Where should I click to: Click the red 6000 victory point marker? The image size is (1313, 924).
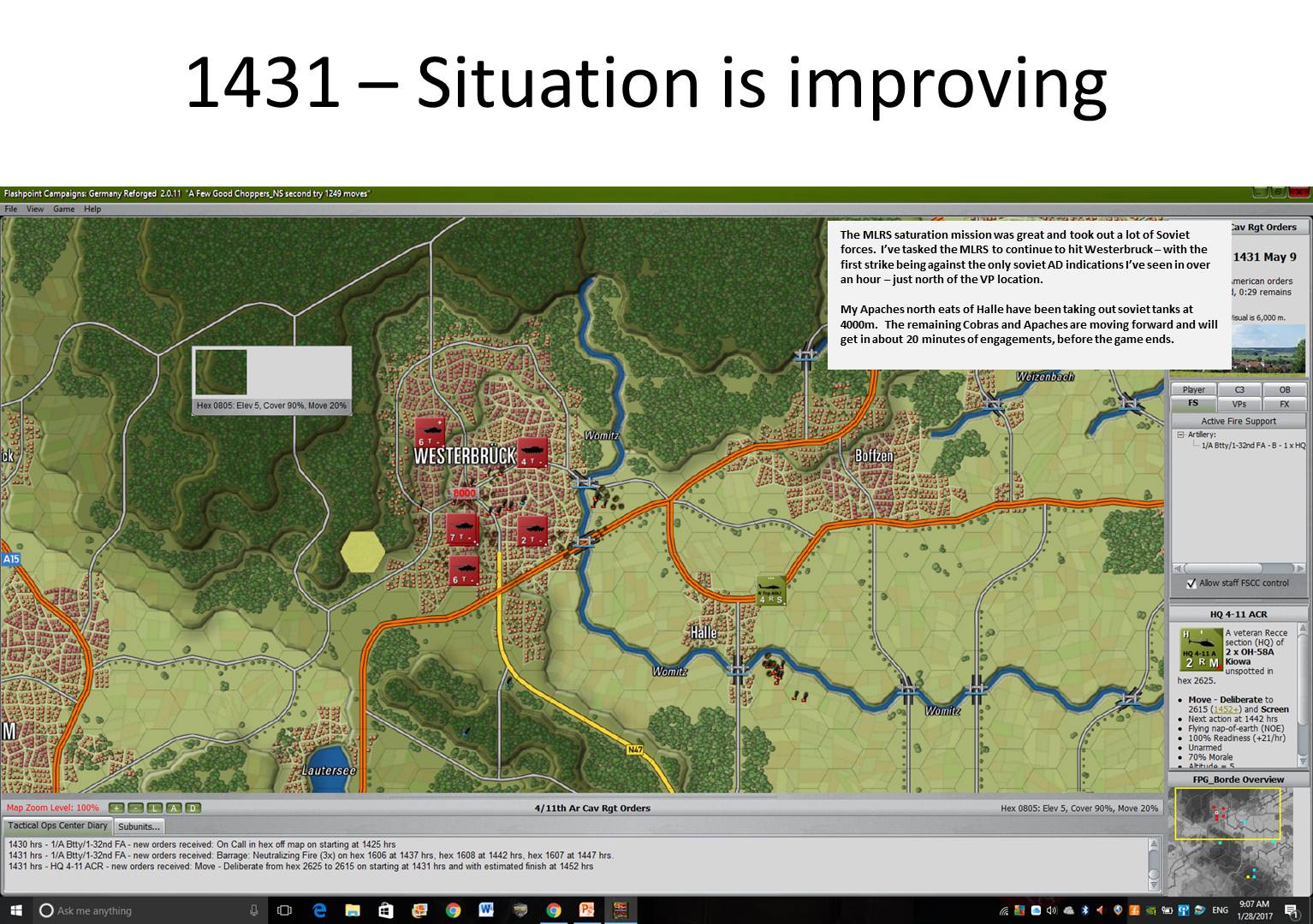pos(464,494)
